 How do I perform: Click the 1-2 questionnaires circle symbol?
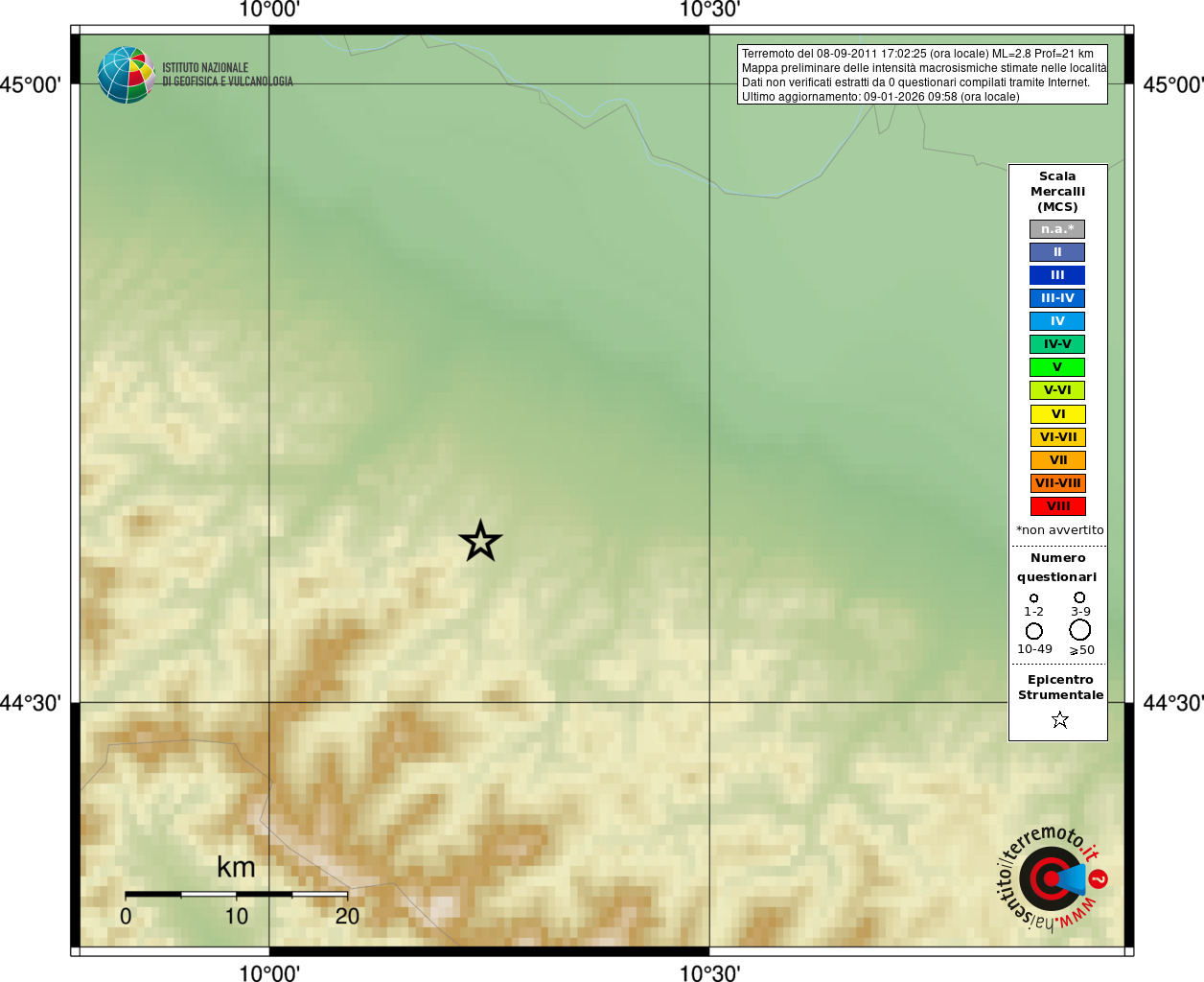point(1033,597)
